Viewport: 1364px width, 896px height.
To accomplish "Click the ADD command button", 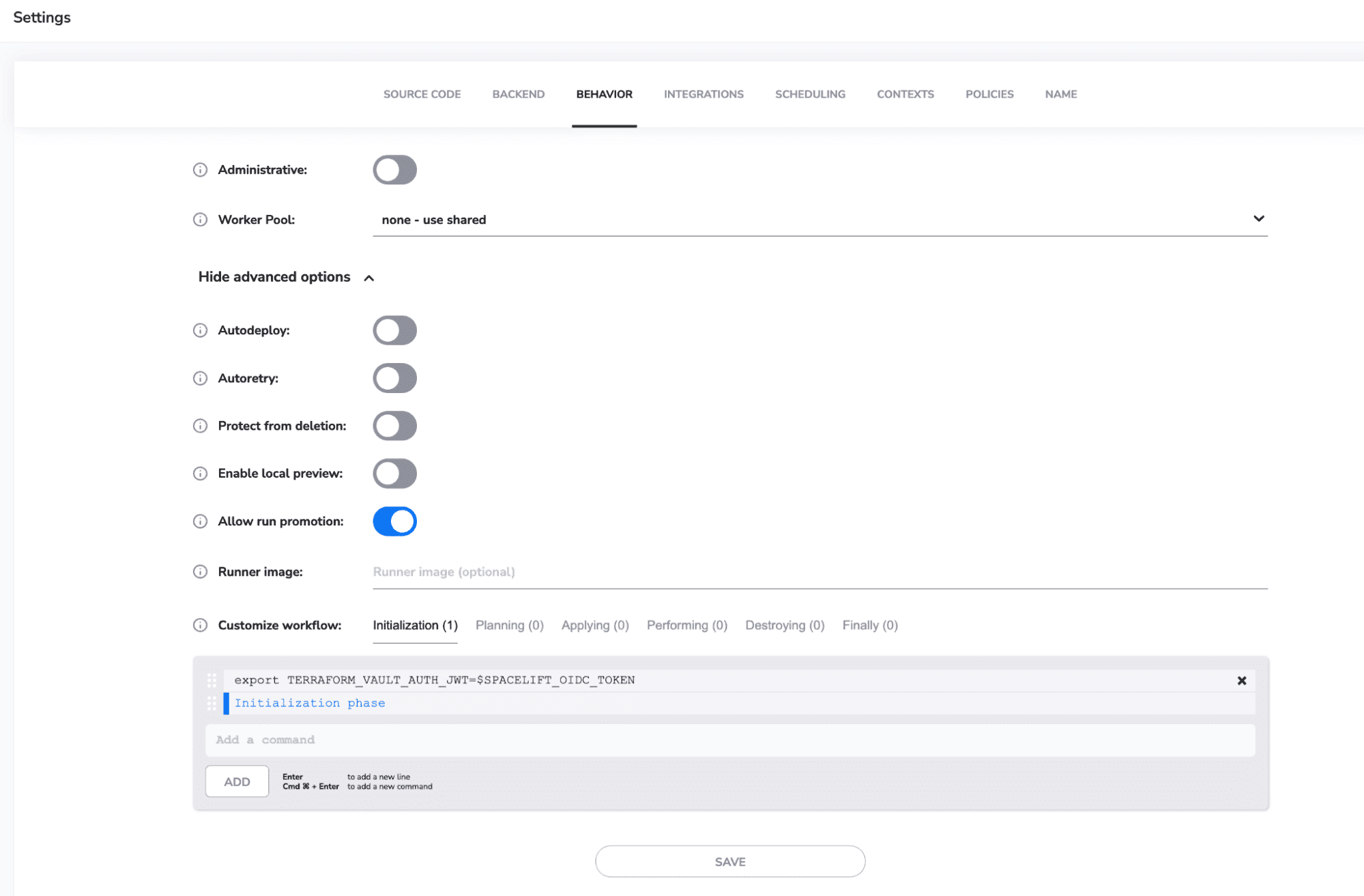I will [237, 781].
